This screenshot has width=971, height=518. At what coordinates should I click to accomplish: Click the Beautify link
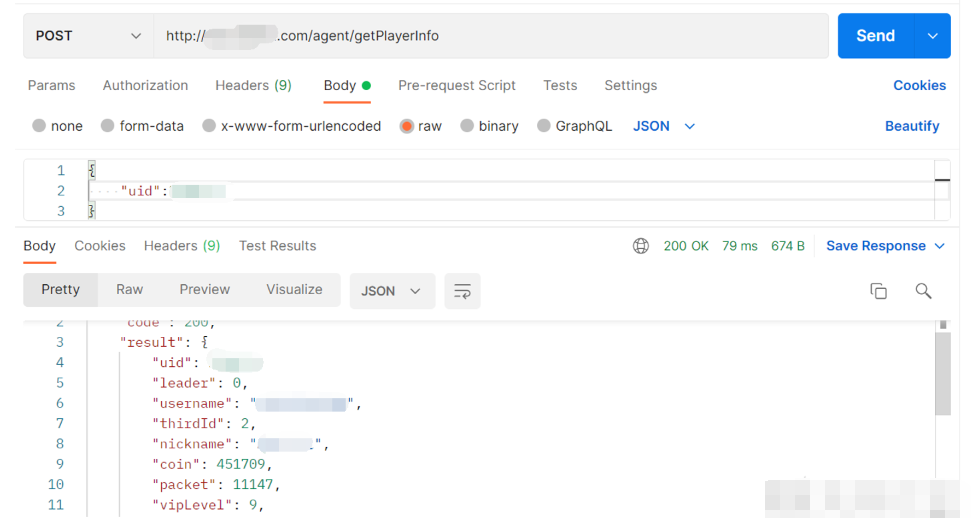(x=912, y=126)
